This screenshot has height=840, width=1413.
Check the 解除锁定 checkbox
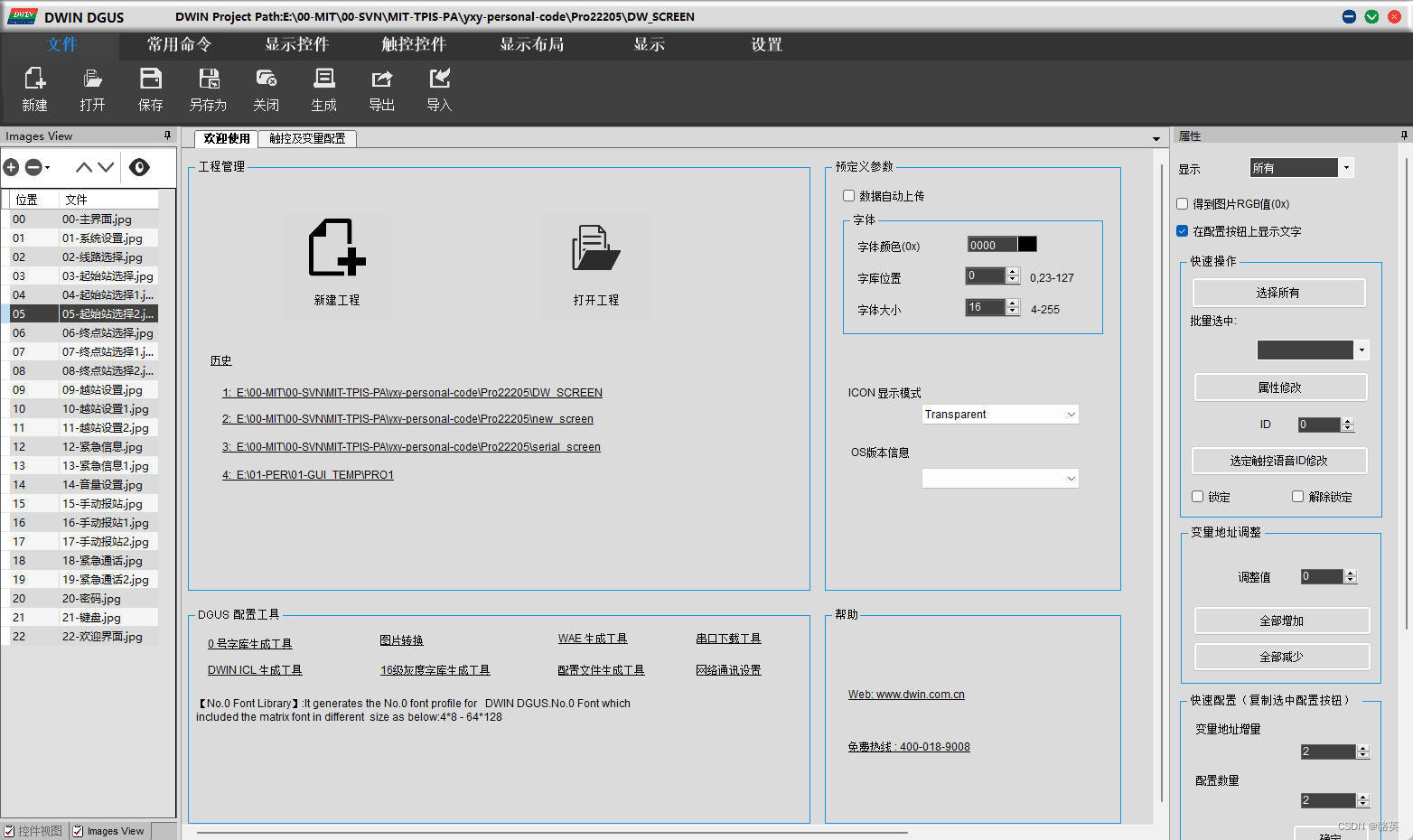point(1297,496)
